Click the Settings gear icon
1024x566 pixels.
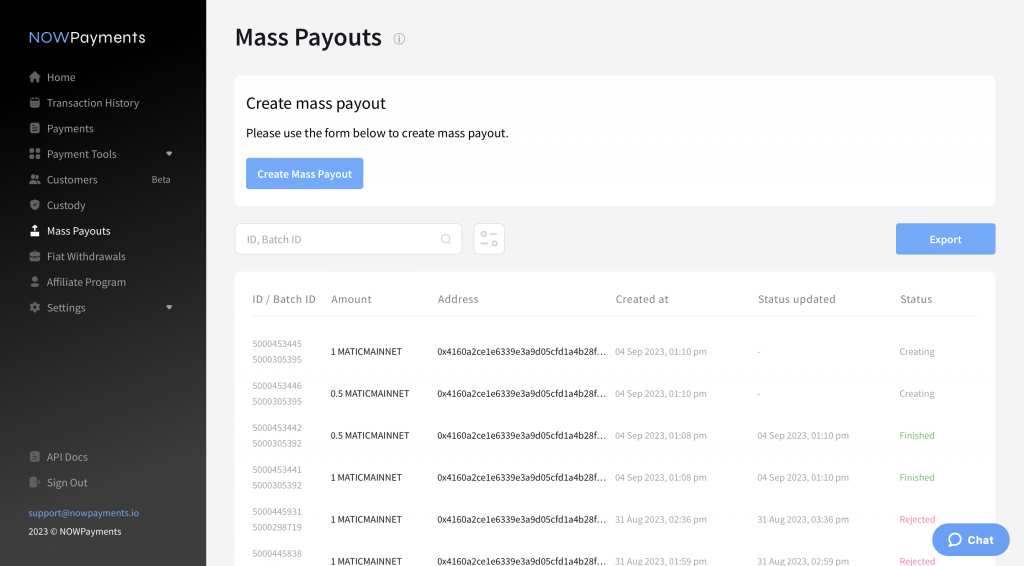[35, 307]
